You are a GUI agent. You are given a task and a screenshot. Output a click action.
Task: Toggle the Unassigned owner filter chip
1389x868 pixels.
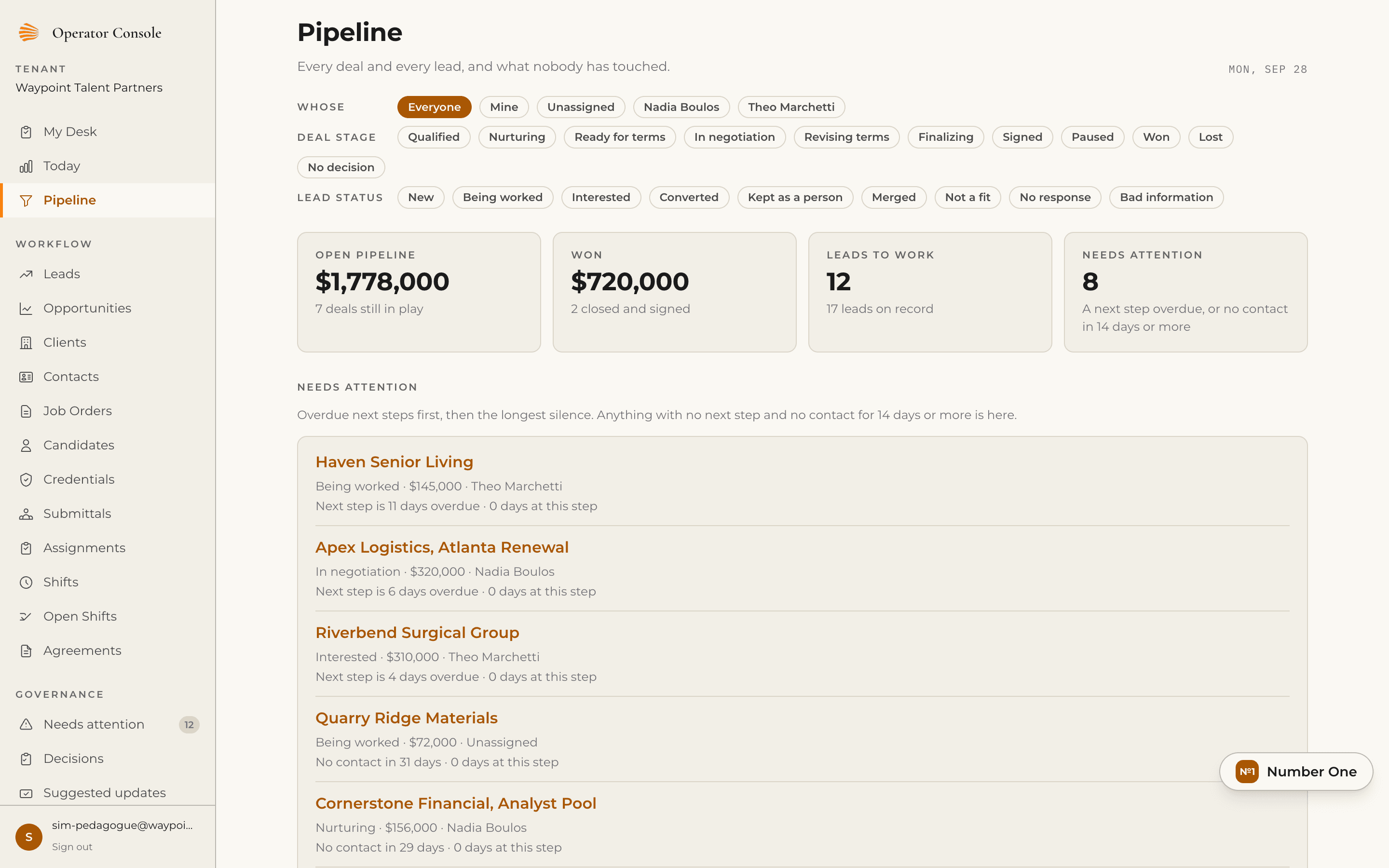580,107
